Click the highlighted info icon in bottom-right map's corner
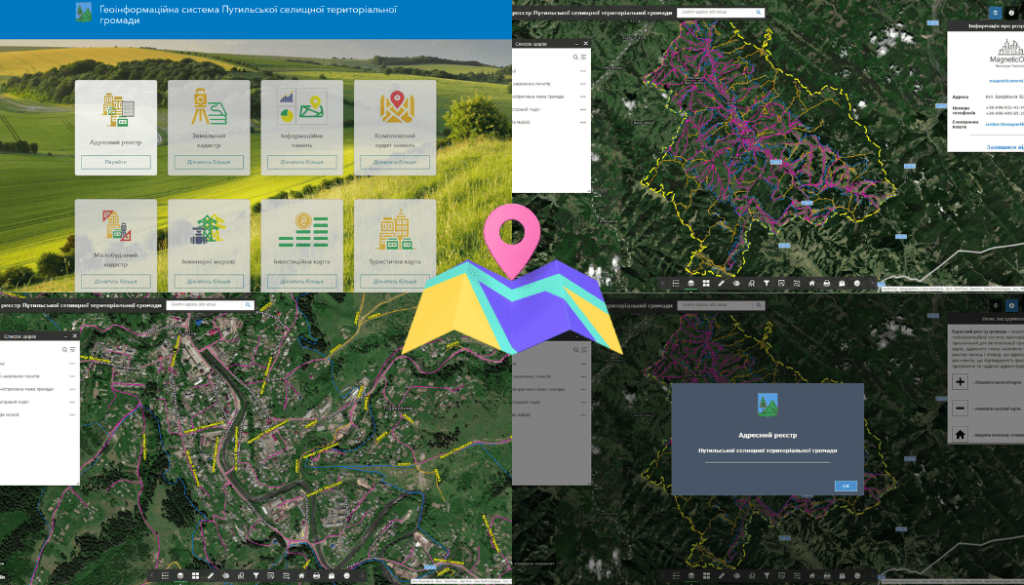The width and height of the screenshot is (1024, 585). 1012,305
